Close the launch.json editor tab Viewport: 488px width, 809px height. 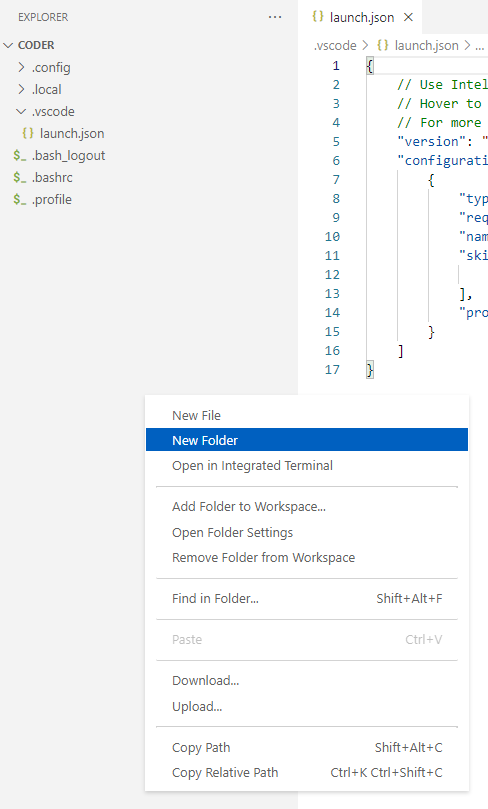pos(408,17)
